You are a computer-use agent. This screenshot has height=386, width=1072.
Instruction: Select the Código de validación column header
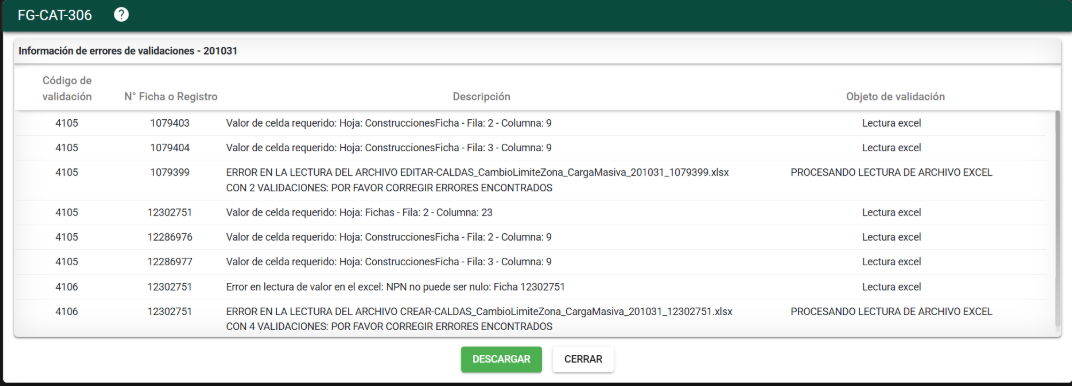pos(67,88)
